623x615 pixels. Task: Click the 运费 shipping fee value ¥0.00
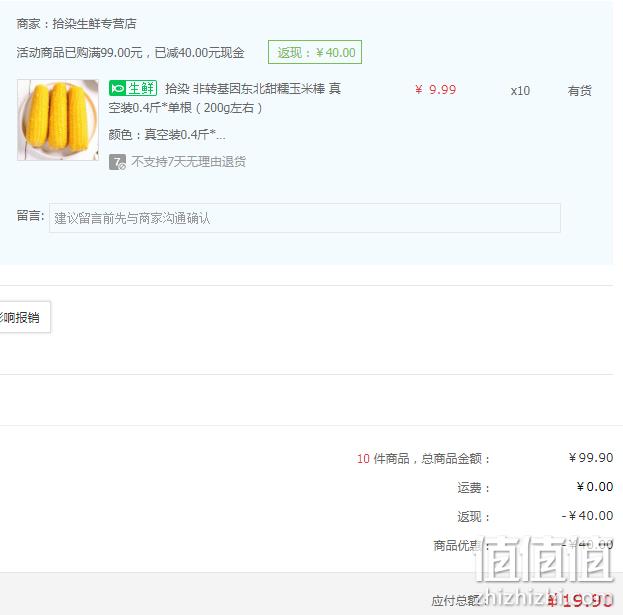pos(595,487)
